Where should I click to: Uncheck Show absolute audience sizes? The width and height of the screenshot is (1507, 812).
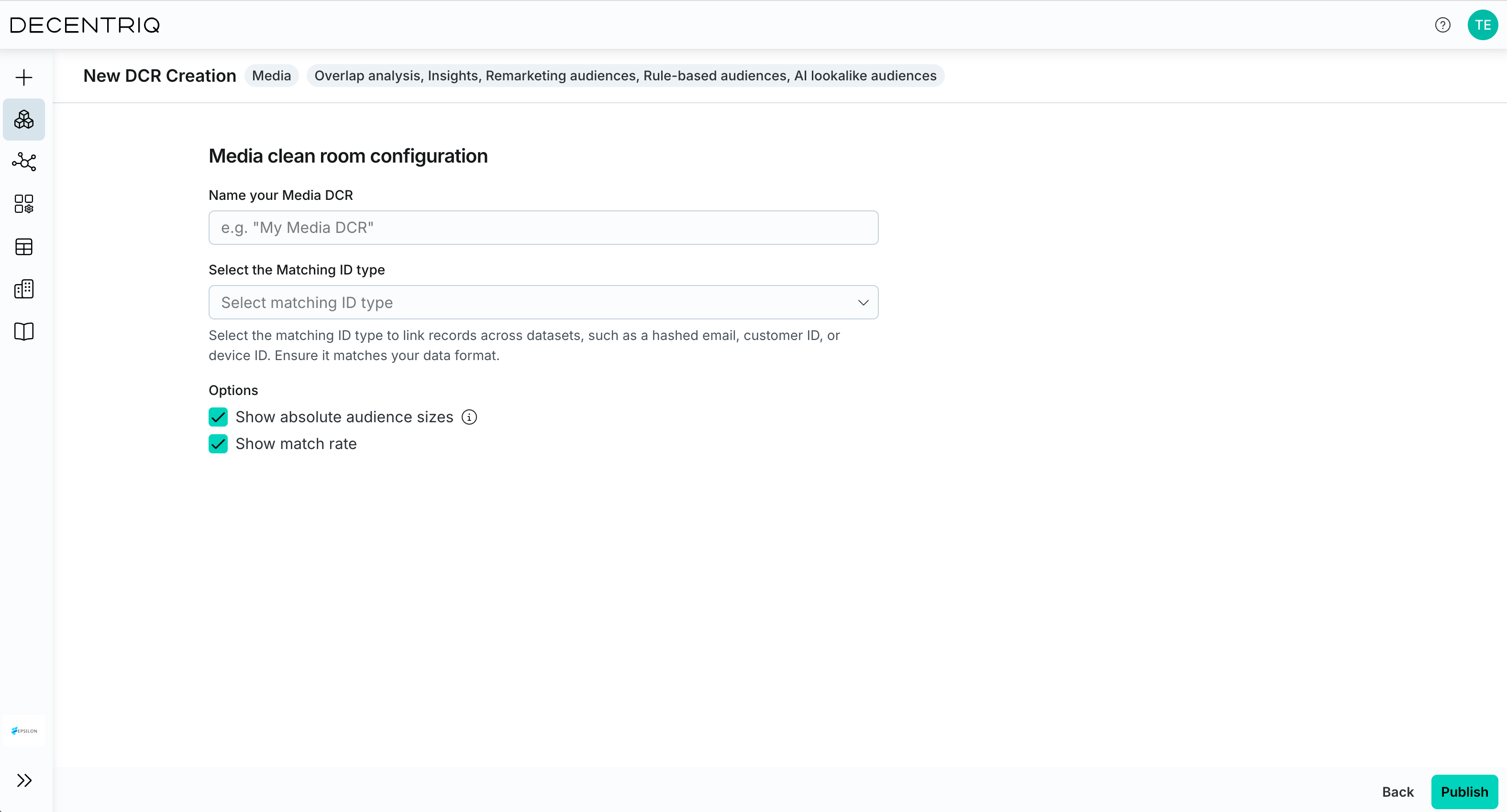point(218,417)
